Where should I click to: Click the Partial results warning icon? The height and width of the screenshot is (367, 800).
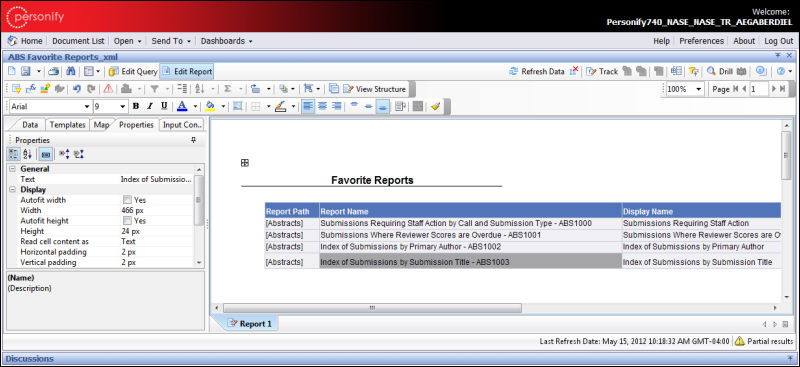pyautogui.click(x=740, y=341)
